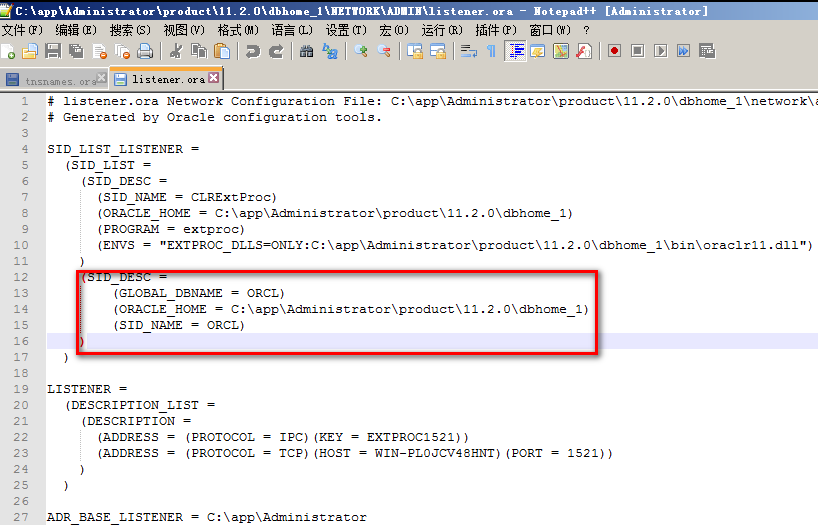Click the 'ADR_BASE_LISTENER' line

(x=207, y=517)
